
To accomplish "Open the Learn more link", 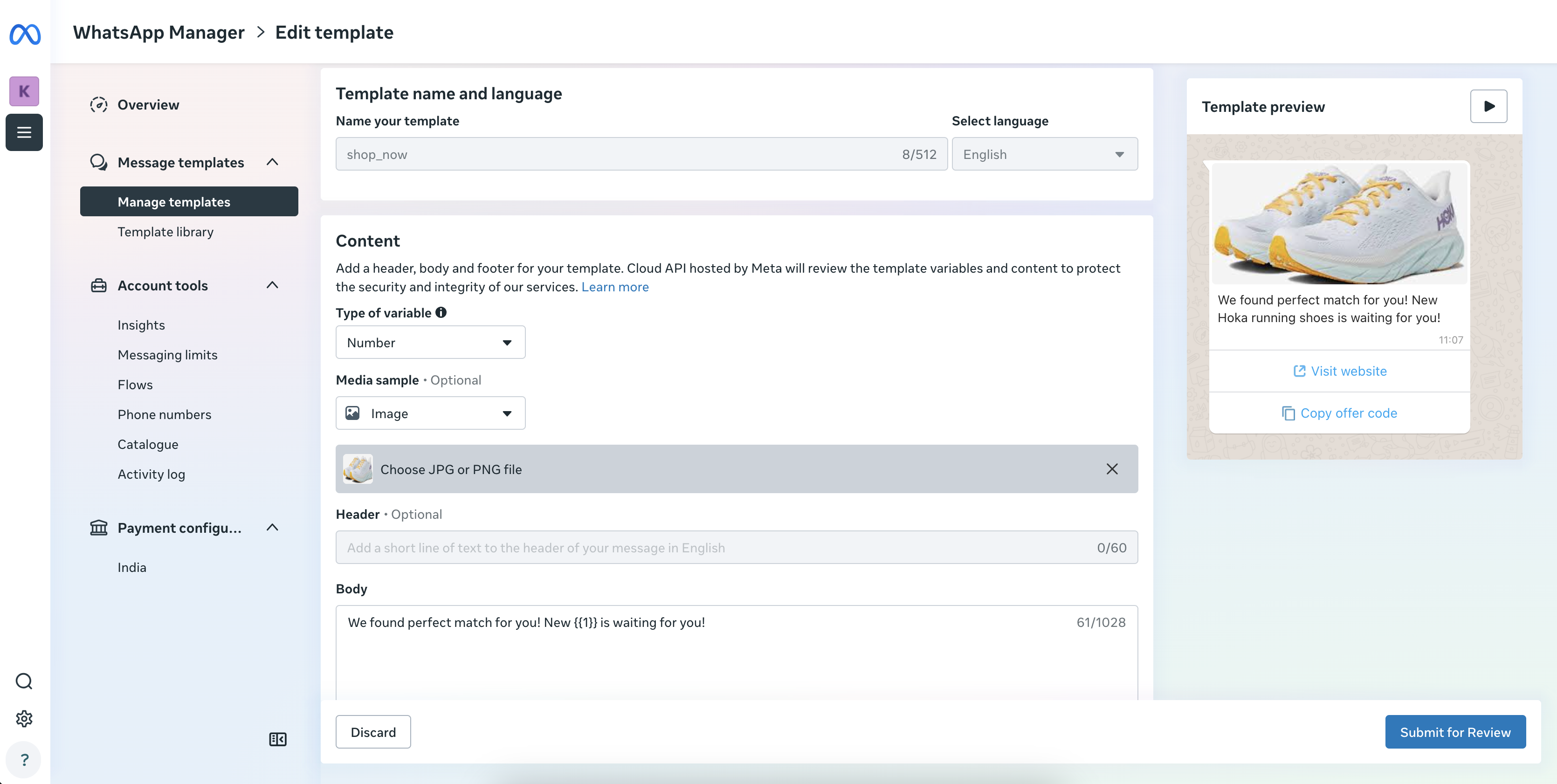I will 615,287.
